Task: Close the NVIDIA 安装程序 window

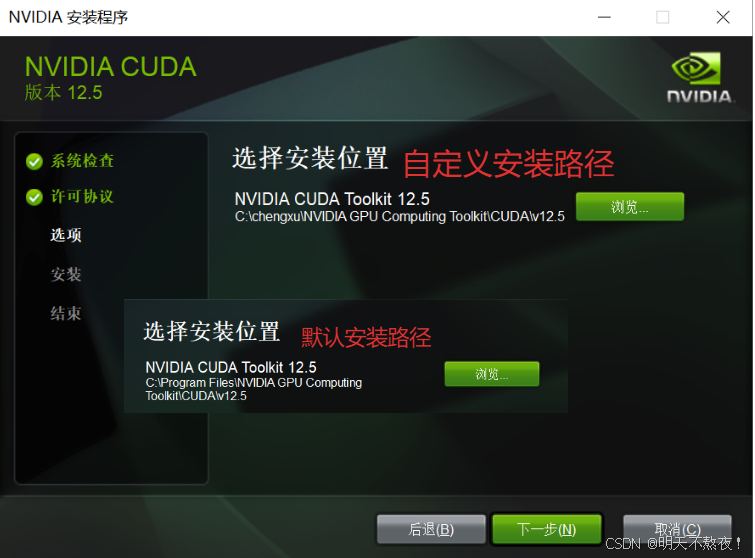Action: pyautogui.click(x=723, y=18)
